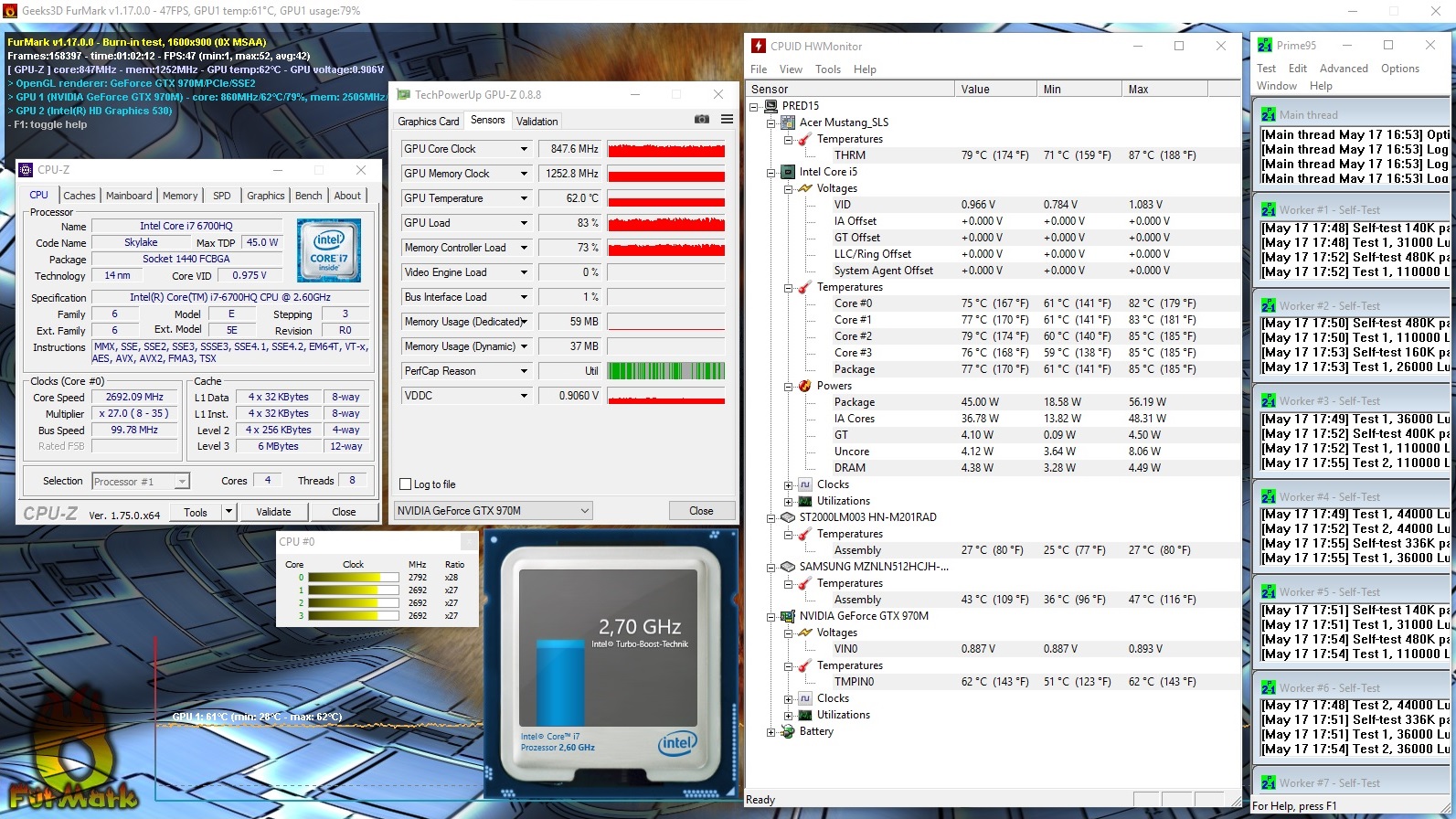Screen dimensions: 1456x819
Task: Click NVIDIA GeForce GTX 970M card icon
Action: click(788, 616)
